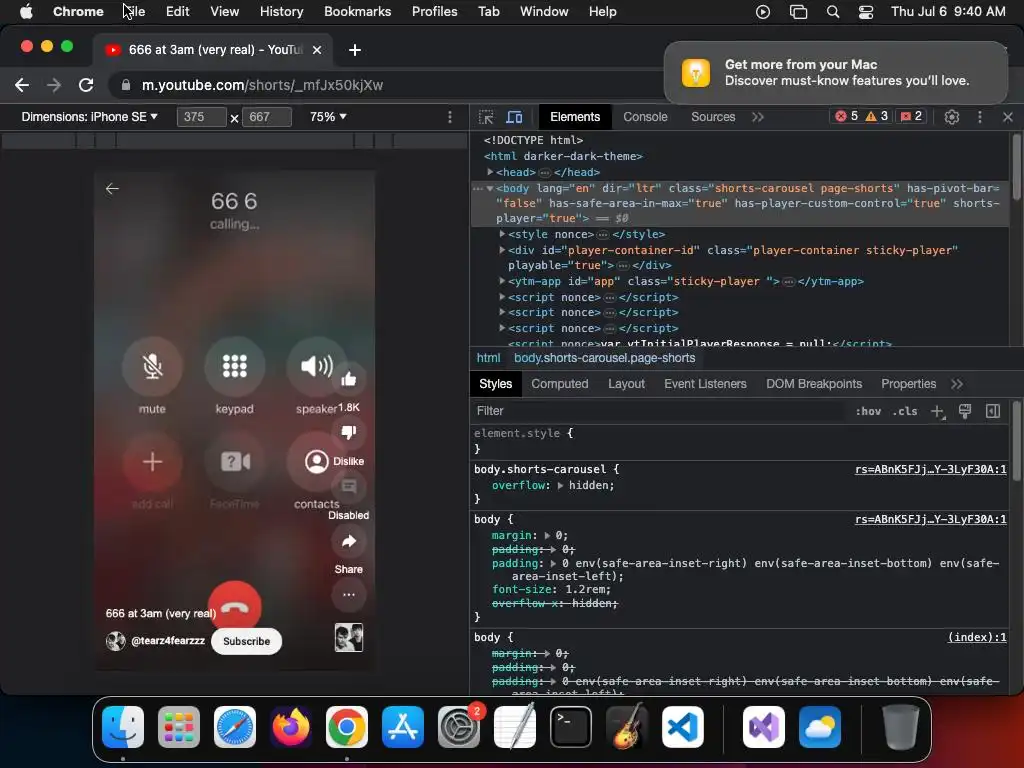Expand the head element node
Image resolution: width=1024 pixels, height=768 pixels.
490,172
